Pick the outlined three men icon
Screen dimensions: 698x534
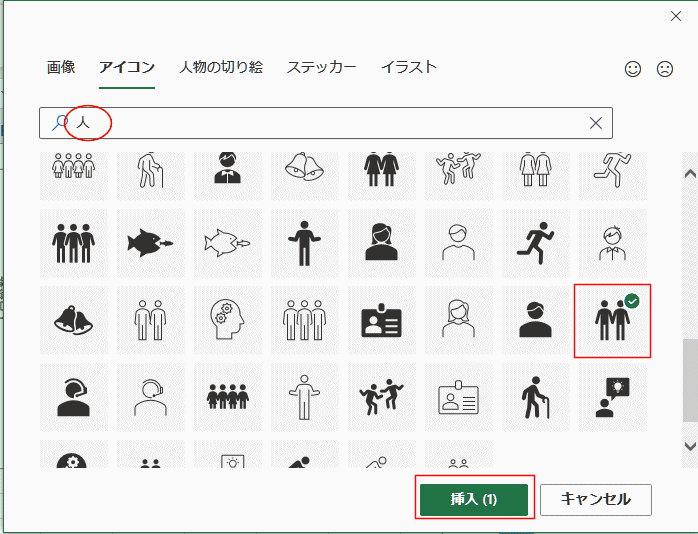coord(304,320)
